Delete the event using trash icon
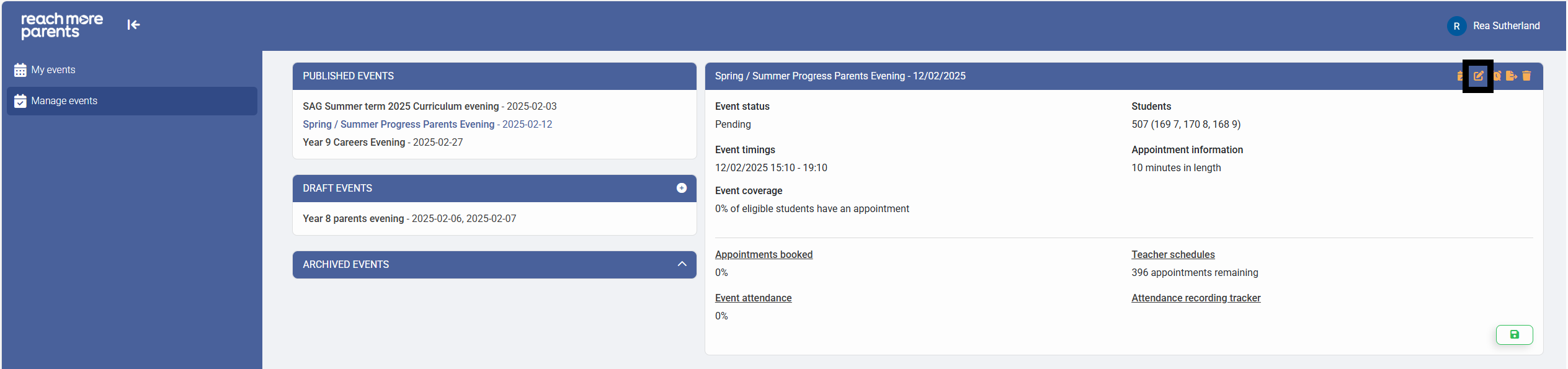 pos(1526,76)
